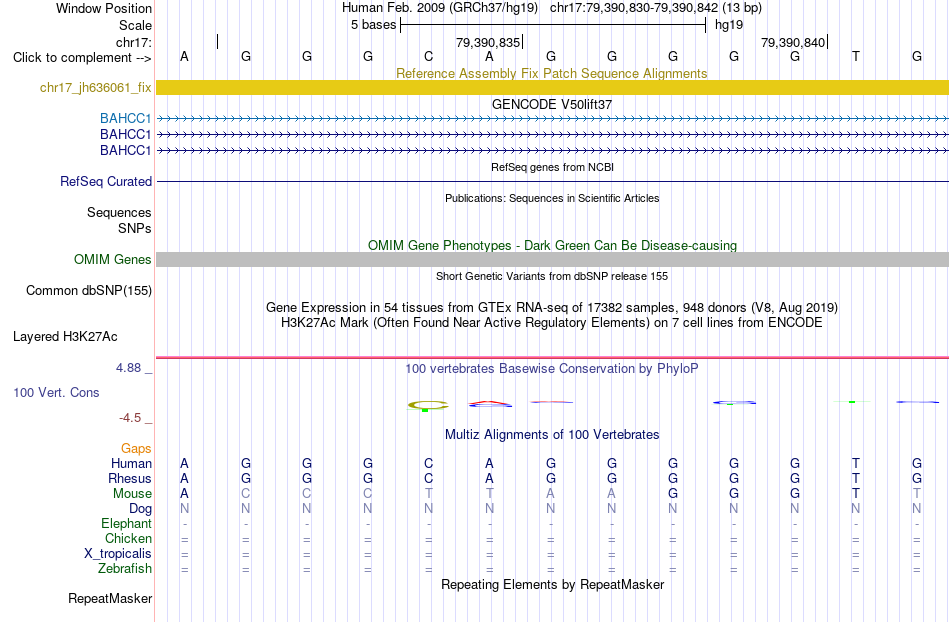Open the light-blue BAHCC1 transcript label
This screenshot has height=622, width=950.
(125, 118)
